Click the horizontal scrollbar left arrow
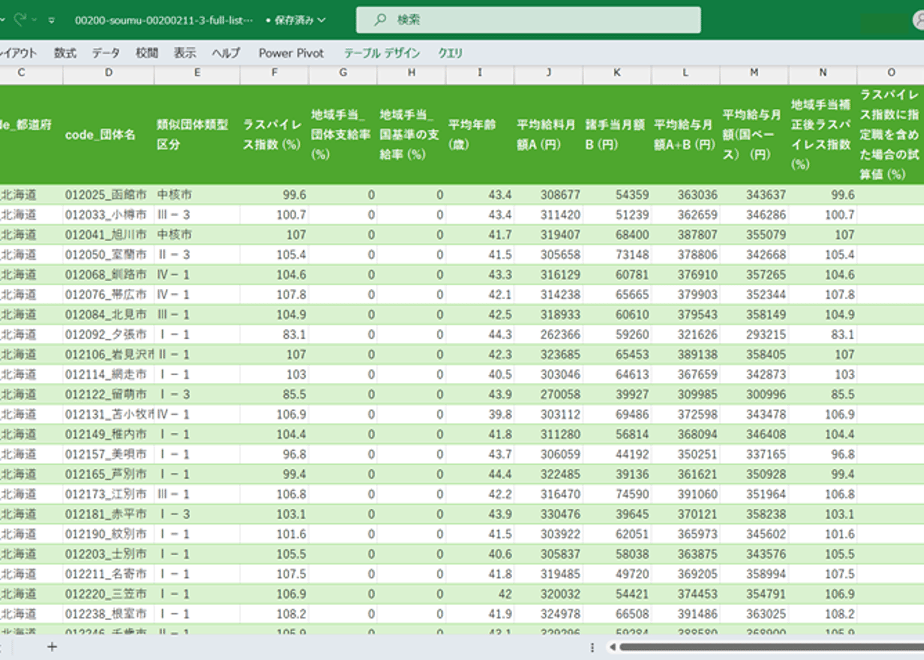This screenshot has width=924, height=660. (x=612, y=647)
